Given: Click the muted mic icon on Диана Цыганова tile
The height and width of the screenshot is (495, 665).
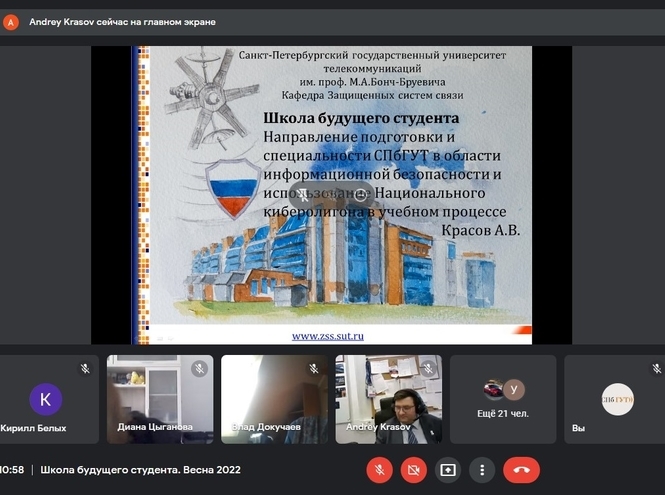Looking at the screenshot, I should coord(199,369).
